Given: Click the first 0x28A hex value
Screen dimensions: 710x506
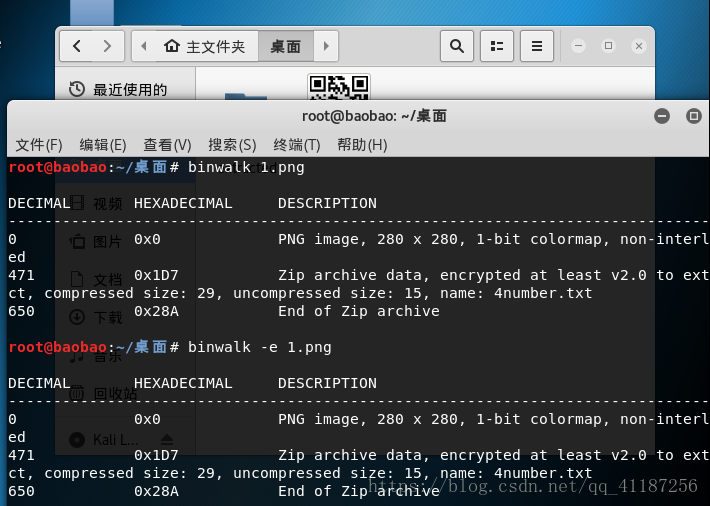Looking at the screenshot, I should coord(156,311).
